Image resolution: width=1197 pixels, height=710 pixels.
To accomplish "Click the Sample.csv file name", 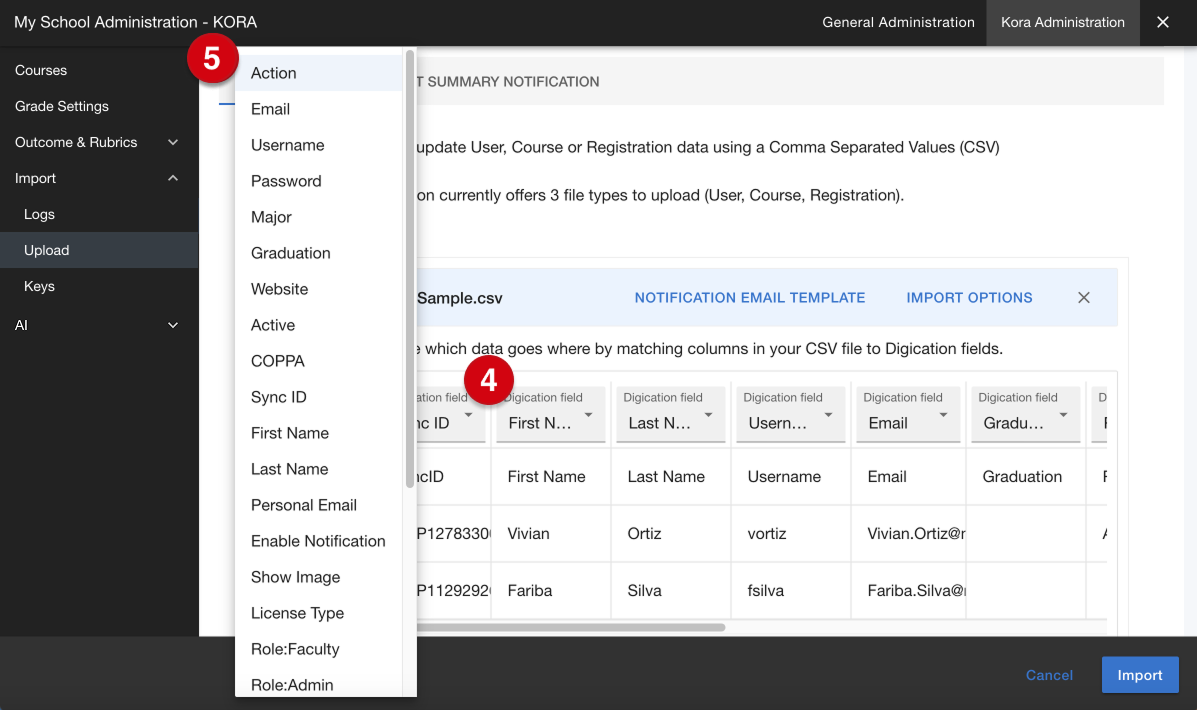I will [x=460, y=299].
